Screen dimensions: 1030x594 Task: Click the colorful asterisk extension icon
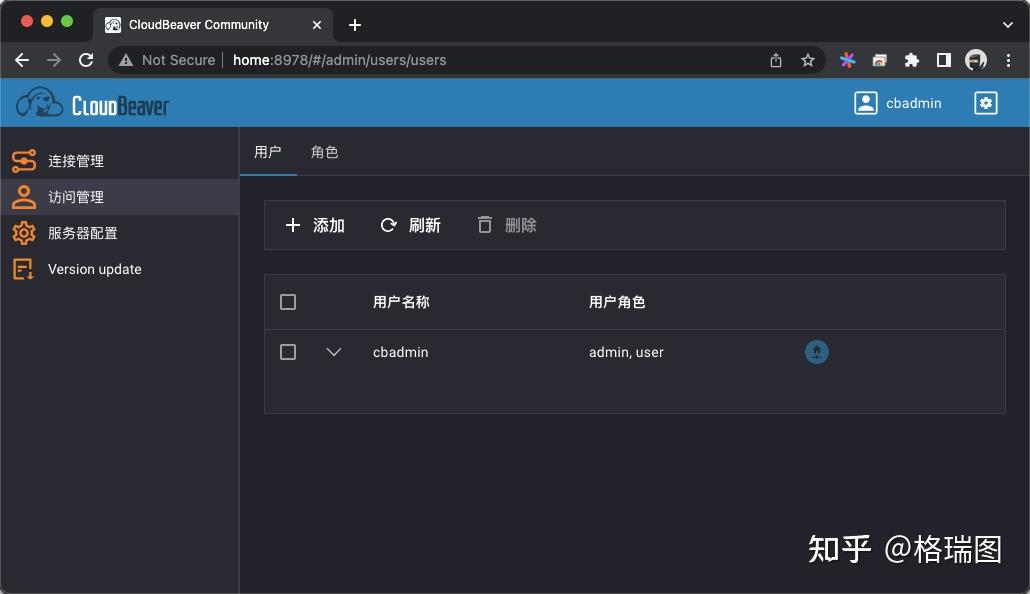847,60
